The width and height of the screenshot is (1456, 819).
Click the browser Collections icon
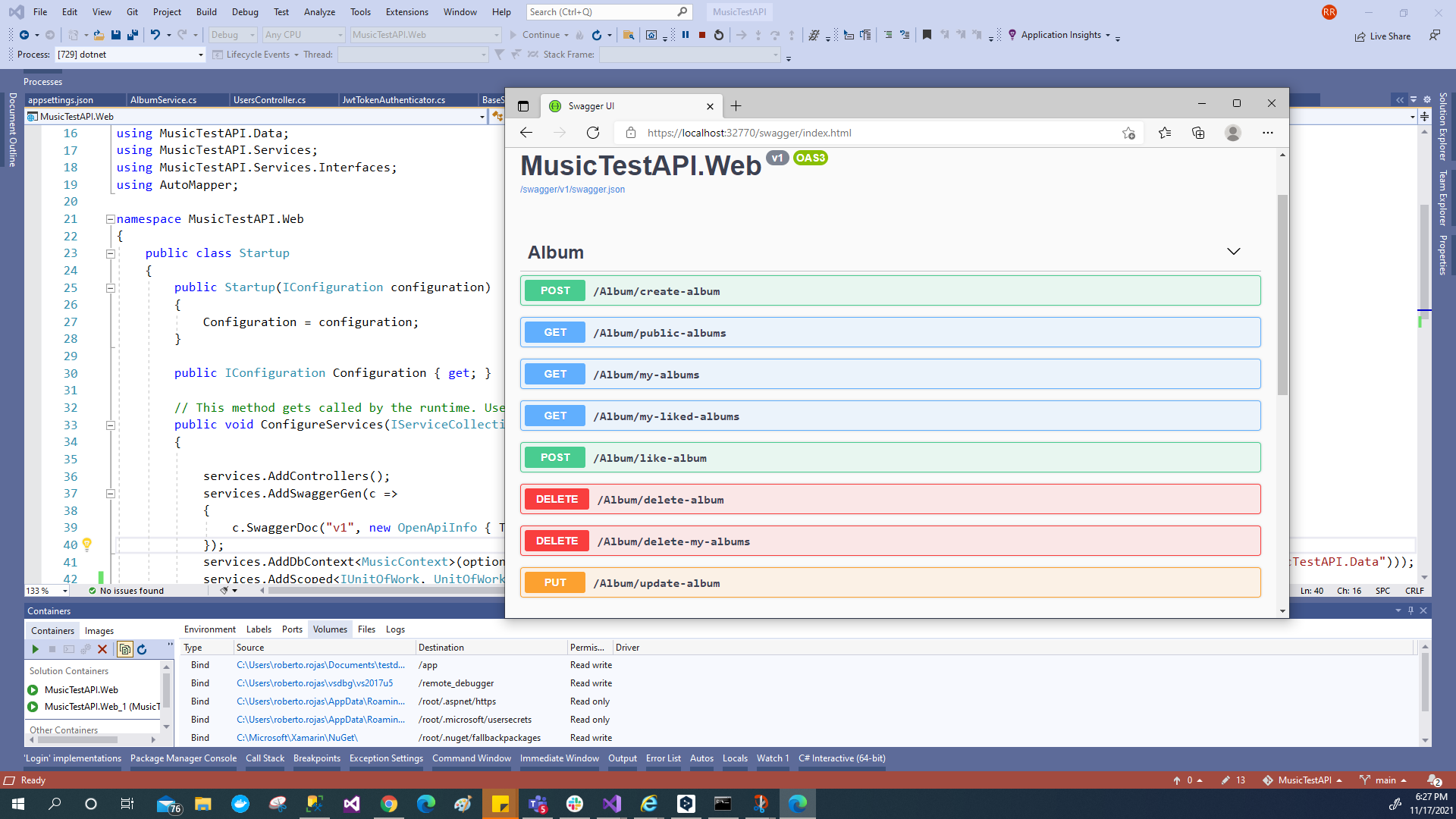[x=1198, y=133]
